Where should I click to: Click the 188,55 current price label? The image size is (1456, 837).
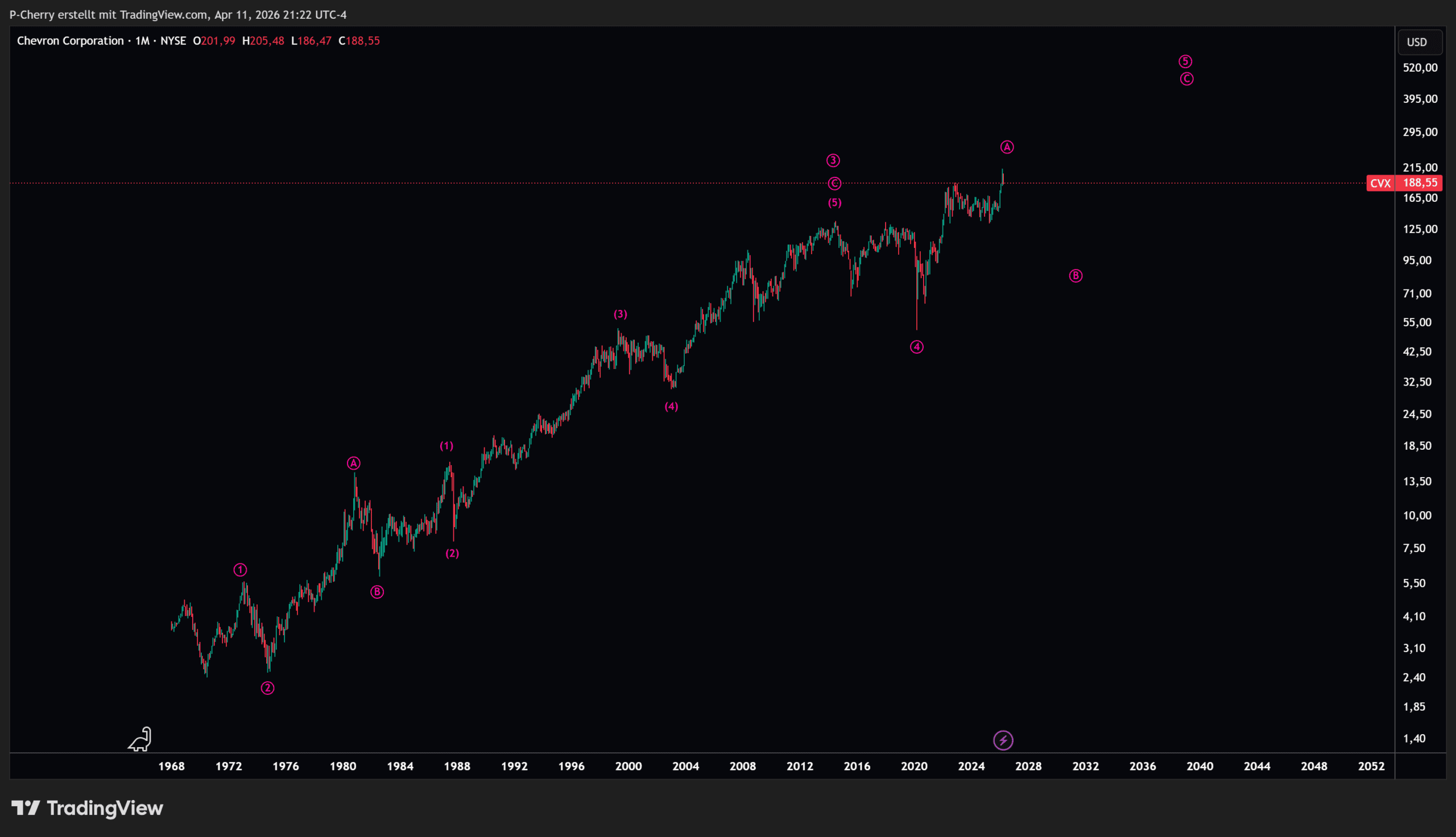(x=1420, y=184)
